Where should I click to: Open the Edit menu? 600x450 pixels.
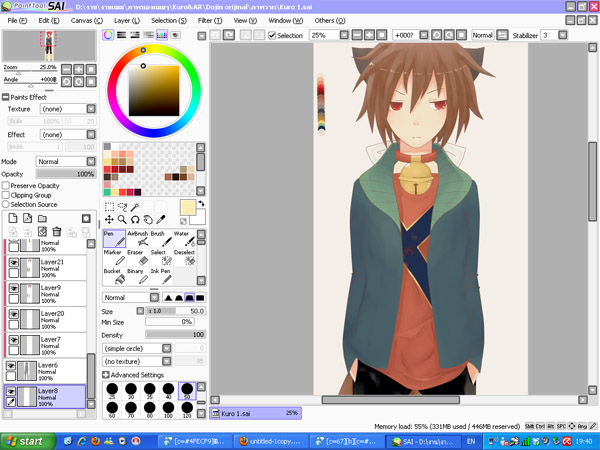49,21
